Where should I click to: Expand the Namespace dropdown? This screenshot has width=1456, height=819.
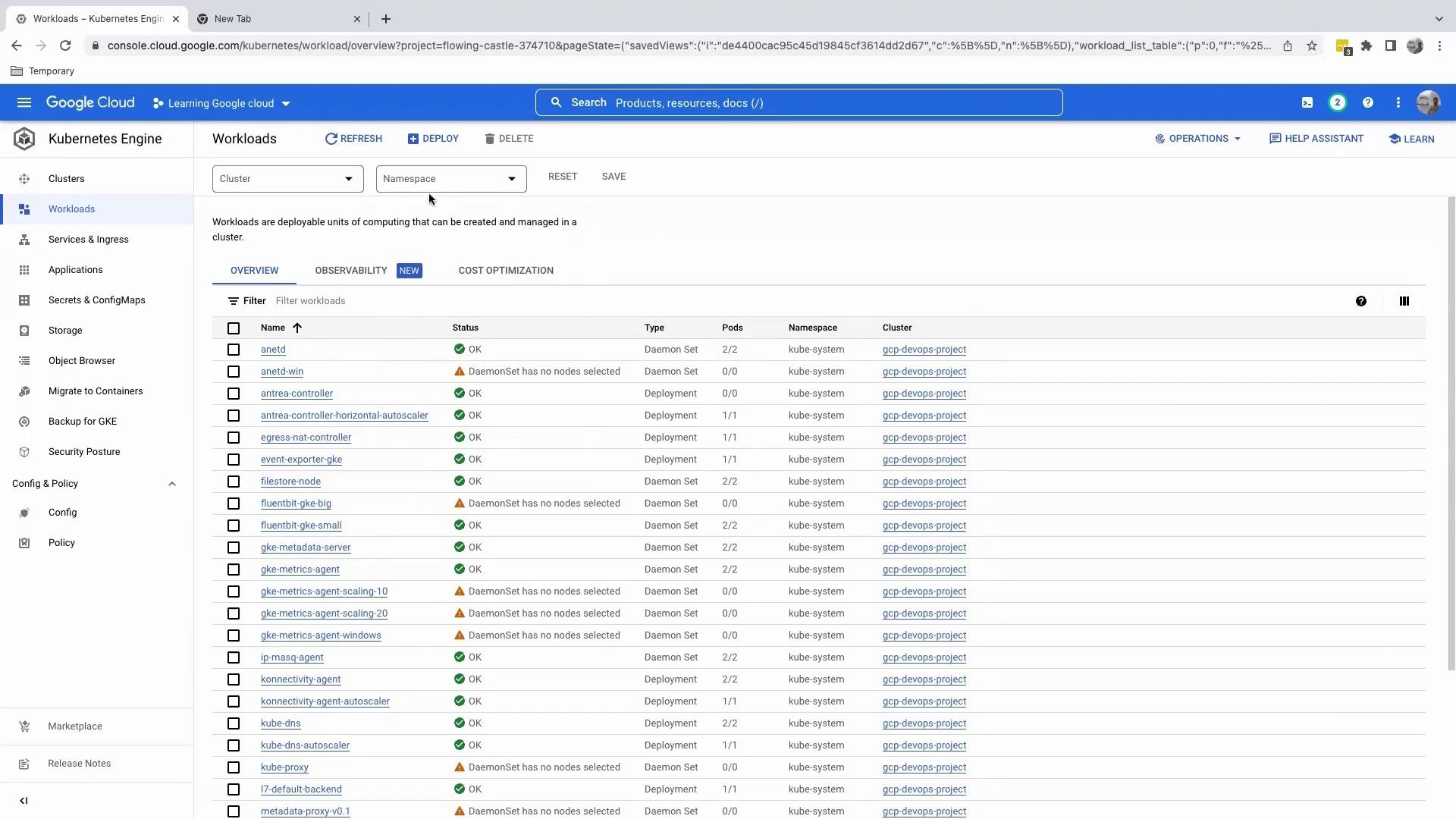[x=450, y=179]
